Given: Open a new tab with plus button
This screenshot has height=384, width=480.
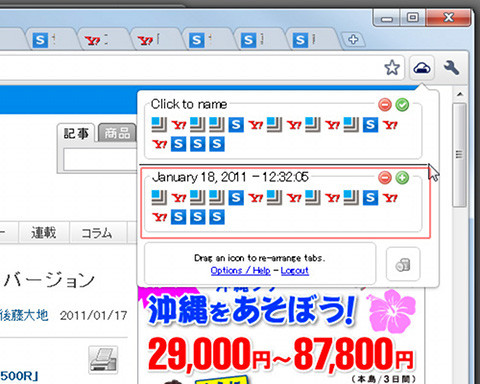Looking at the screenshot, I should tap(353, 40).
